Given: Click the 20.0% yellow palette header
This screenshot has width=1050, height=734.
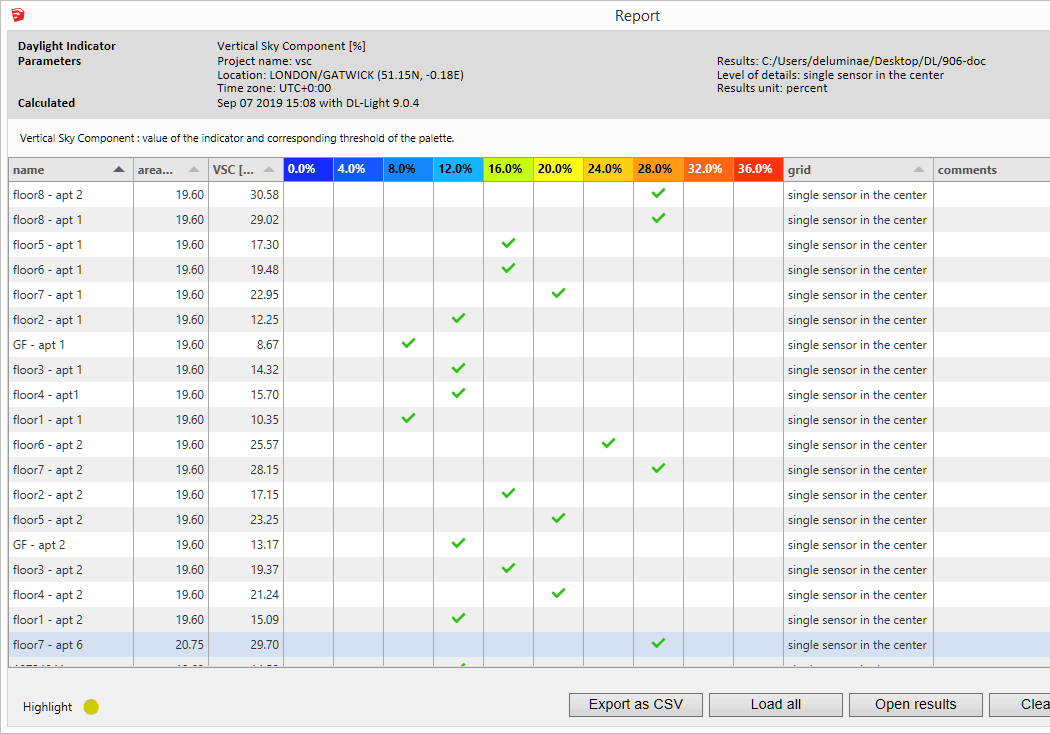Looking at the screenshot, I should [x=558, y=169].
